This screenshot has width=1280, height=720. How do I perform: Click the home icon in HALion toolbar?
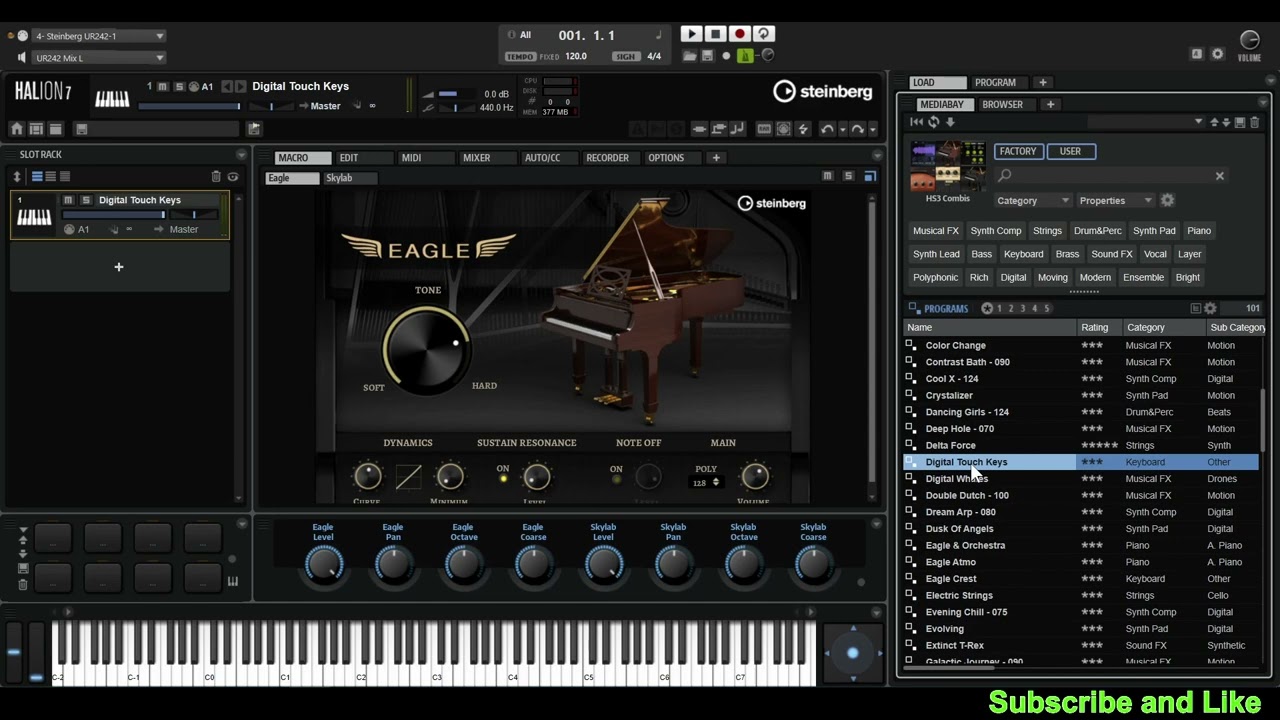pos(17,129)
